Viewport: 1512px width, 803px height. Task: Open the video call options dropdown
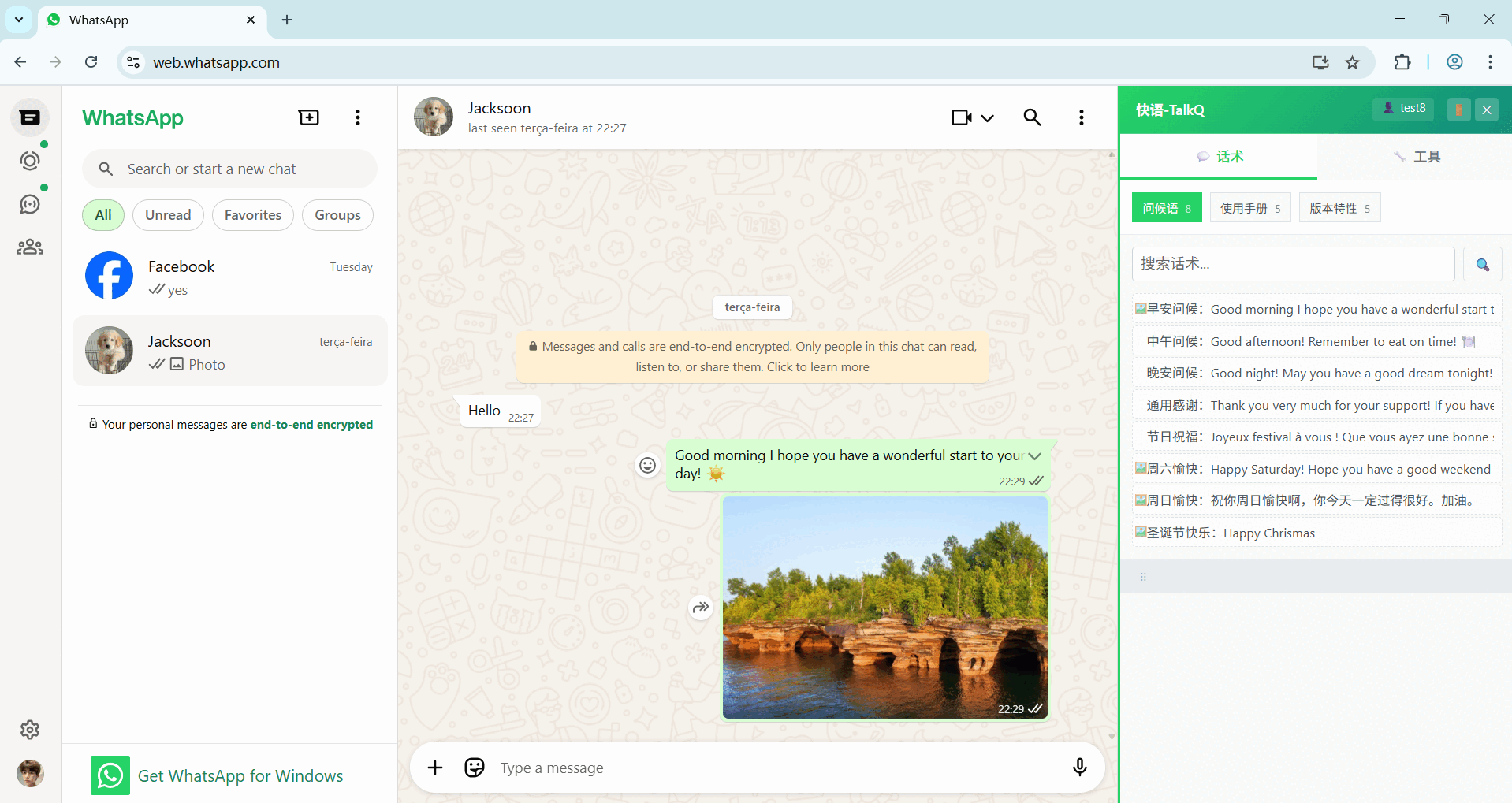pos(987,117)
